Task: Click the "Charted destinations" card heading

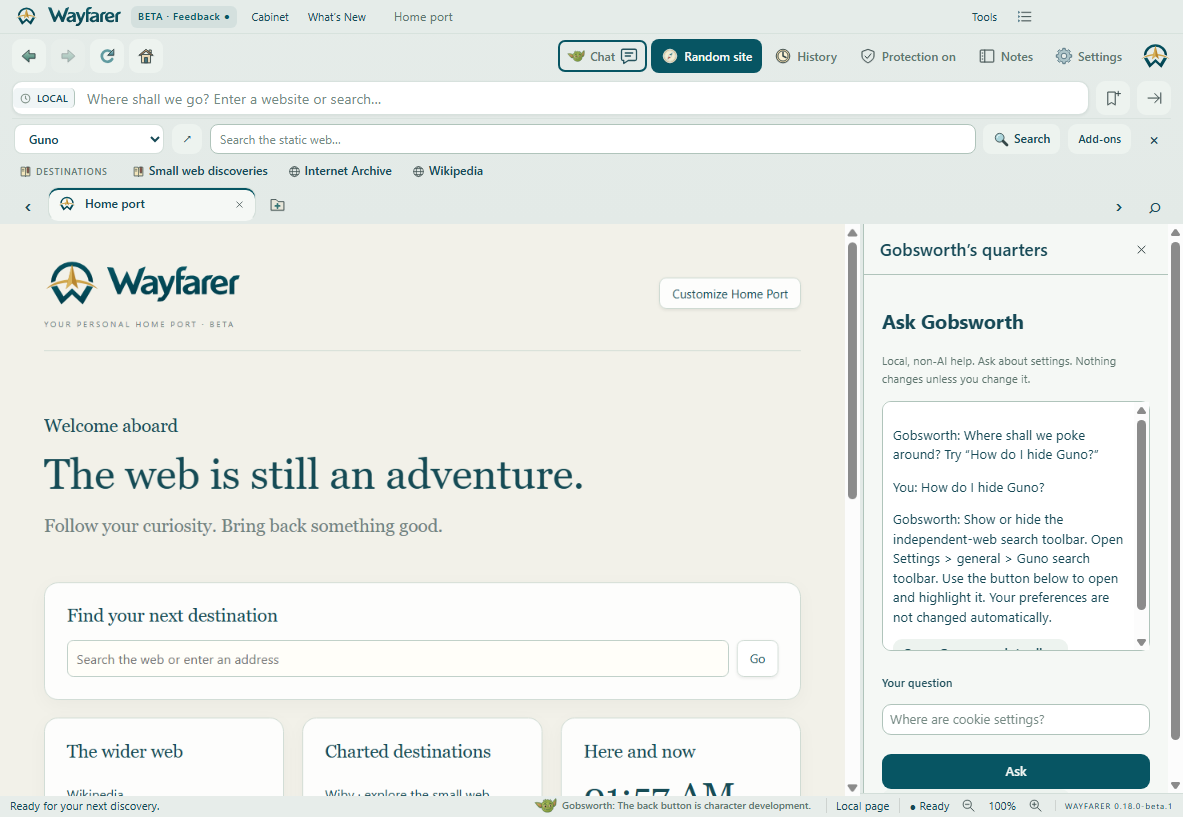Action: click(407, 751)
